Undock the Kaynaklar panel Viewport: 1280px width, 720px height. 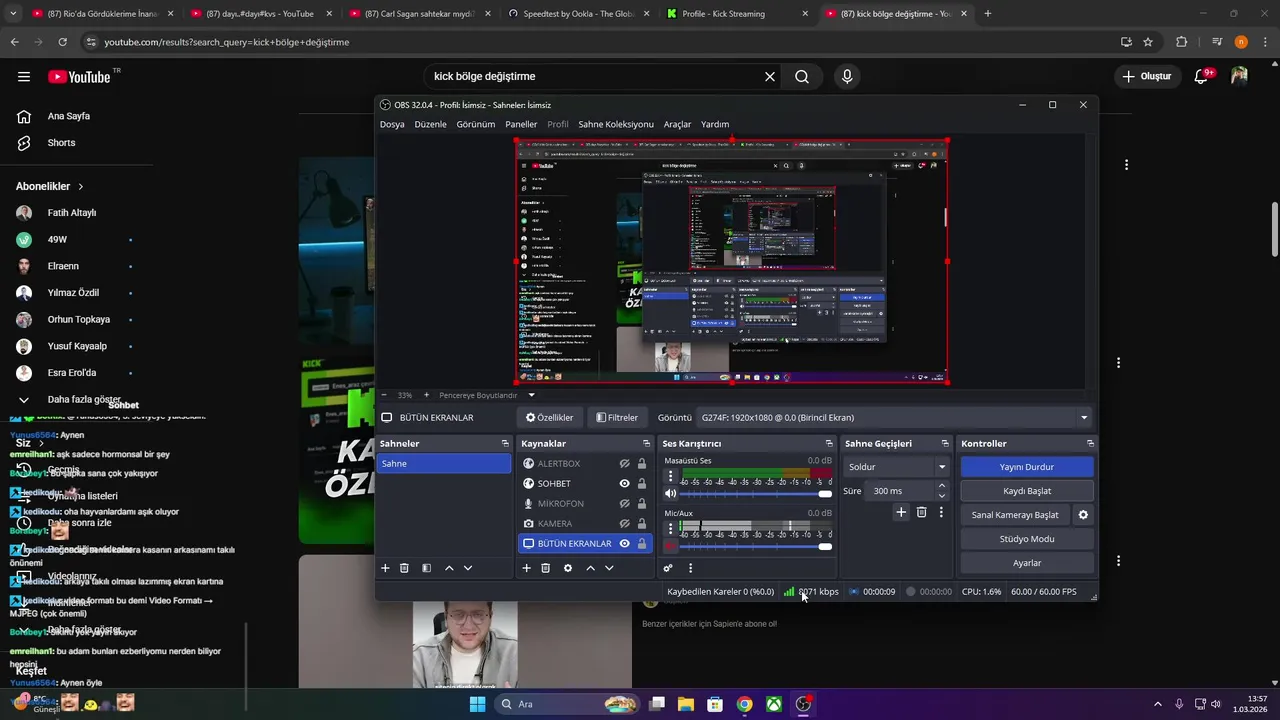(646, 443)
